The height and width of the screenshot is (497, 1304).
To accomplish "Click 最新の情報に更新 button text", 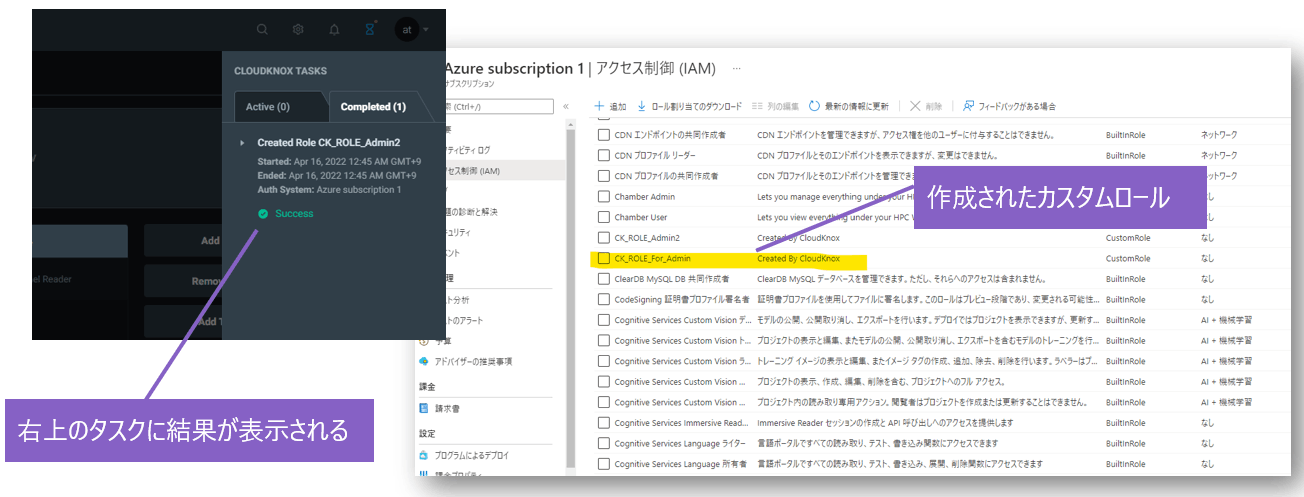I will 856,106.
